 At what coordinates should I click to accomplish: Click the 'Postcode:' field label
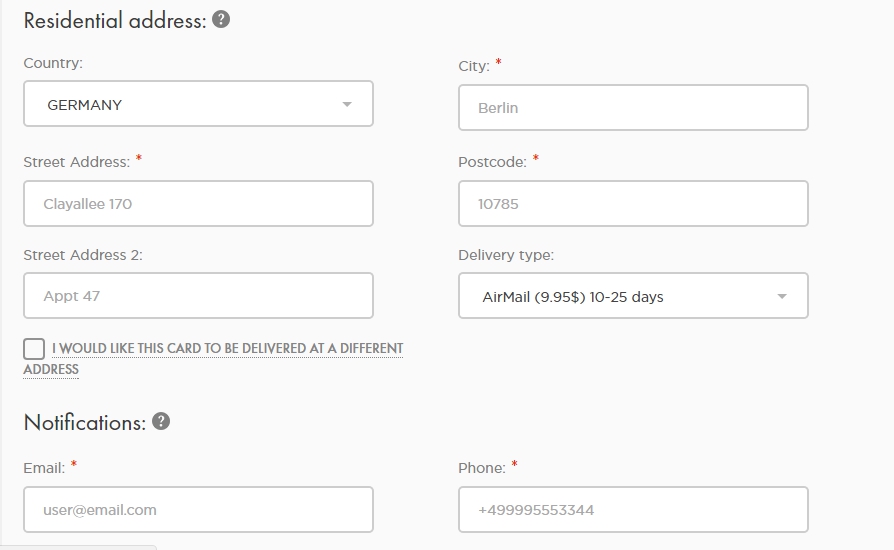point(492,162)
